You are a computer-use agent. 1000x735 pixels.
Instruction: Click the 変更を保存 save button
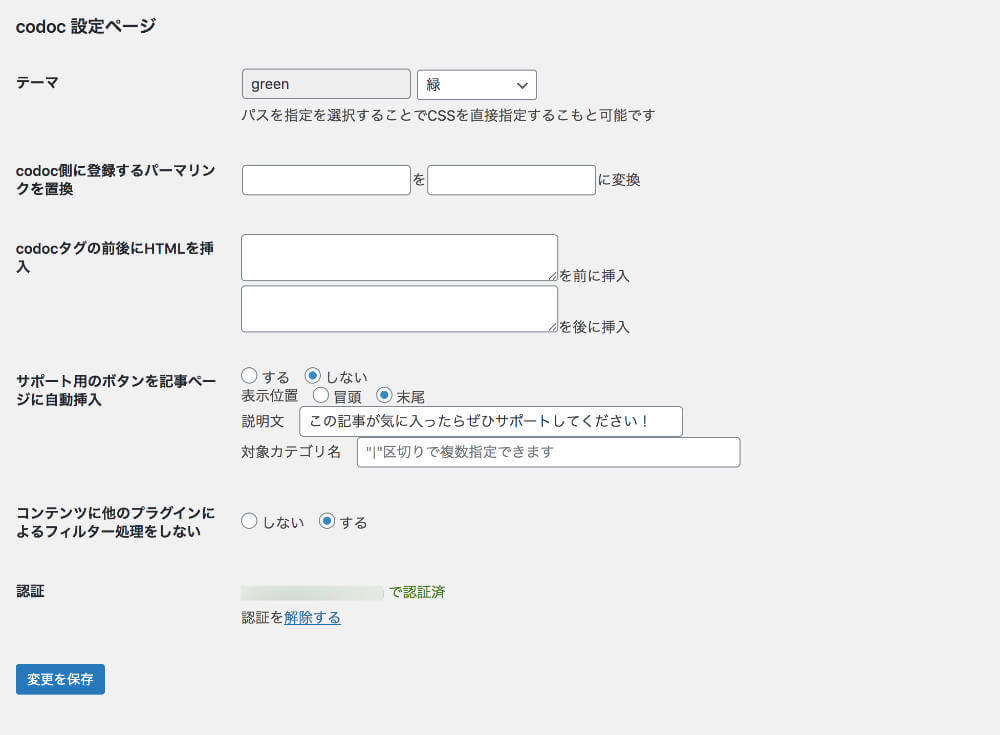pos(60,679)
